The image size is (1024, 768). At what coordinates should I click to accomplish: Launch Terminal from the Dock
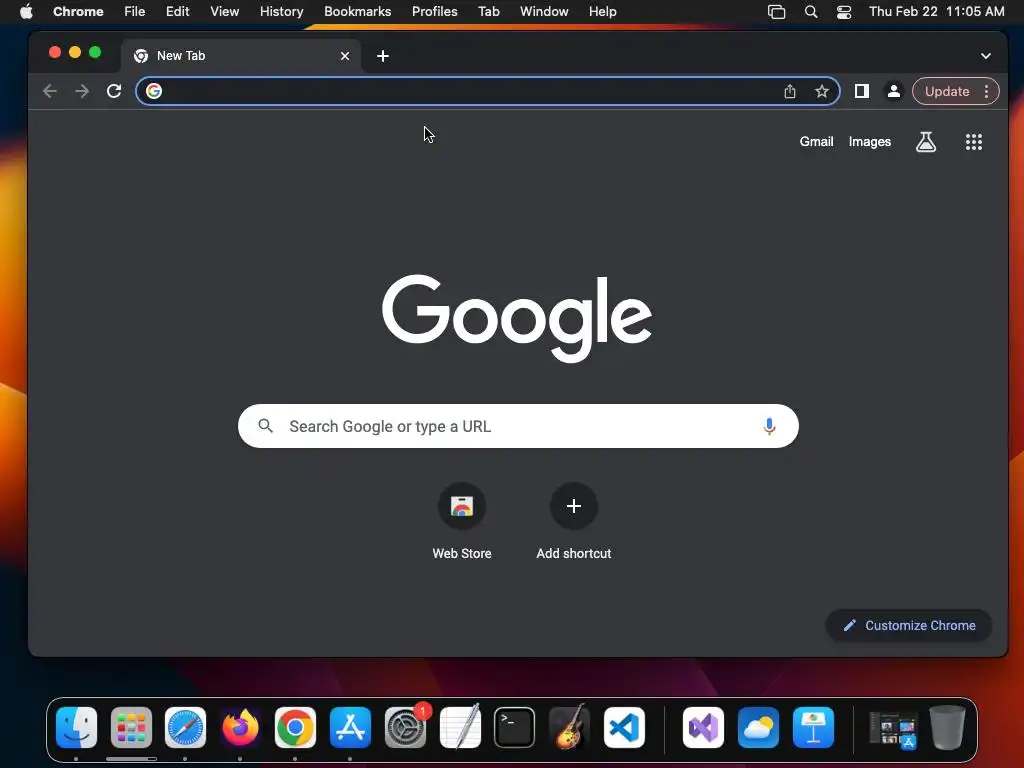(515, 727)
